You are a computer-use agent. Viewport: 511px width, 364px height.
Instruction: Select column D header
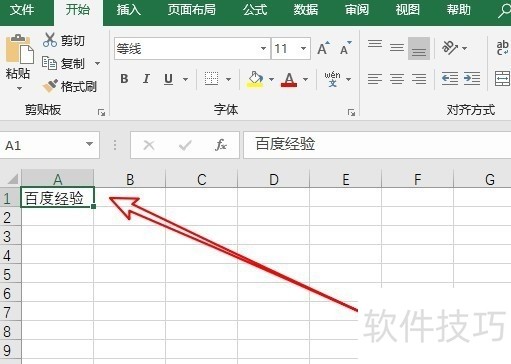(274, 179)
